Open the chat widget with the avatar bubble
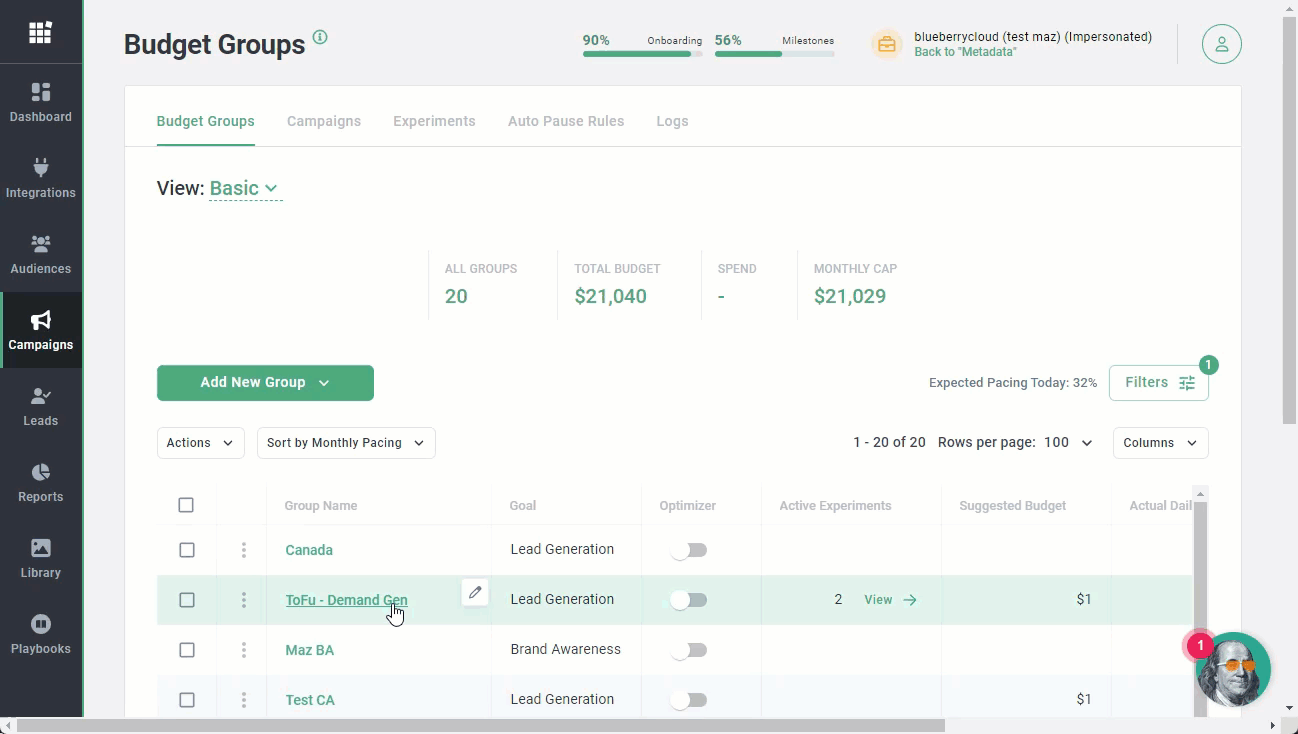The width and height of the screenshot is (1298, 734). pos(1233,668)
